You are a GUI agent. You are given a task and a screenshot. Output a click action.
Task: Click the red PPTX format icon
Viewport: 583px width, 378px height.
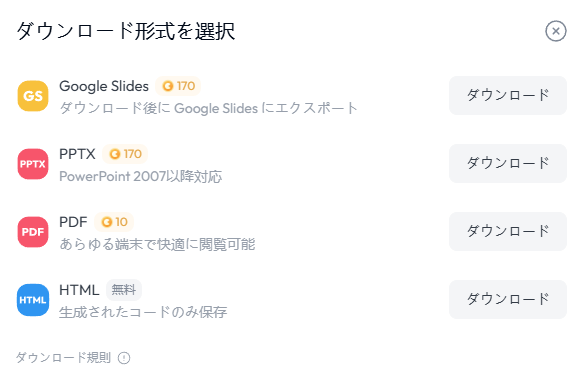pos(33,164)
